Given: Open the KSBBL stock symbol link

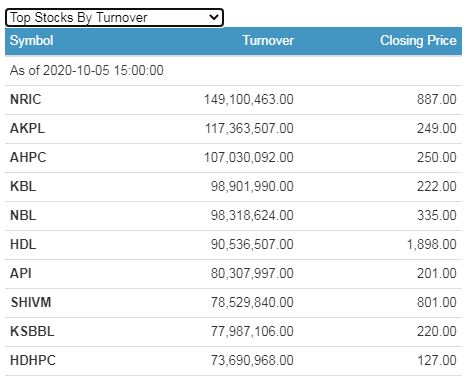Looking at the screenshot, I should tap(32, 331).
